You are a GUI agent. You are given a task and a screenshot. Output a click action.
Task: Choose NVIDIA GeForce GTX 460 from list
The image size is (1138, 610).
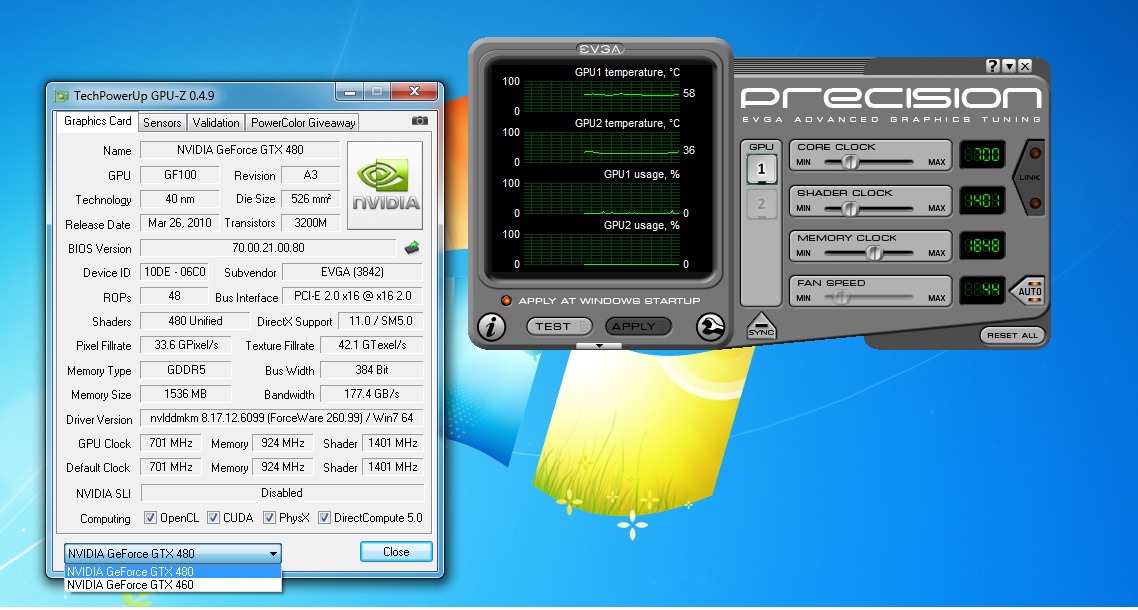[x=173, y=585]
